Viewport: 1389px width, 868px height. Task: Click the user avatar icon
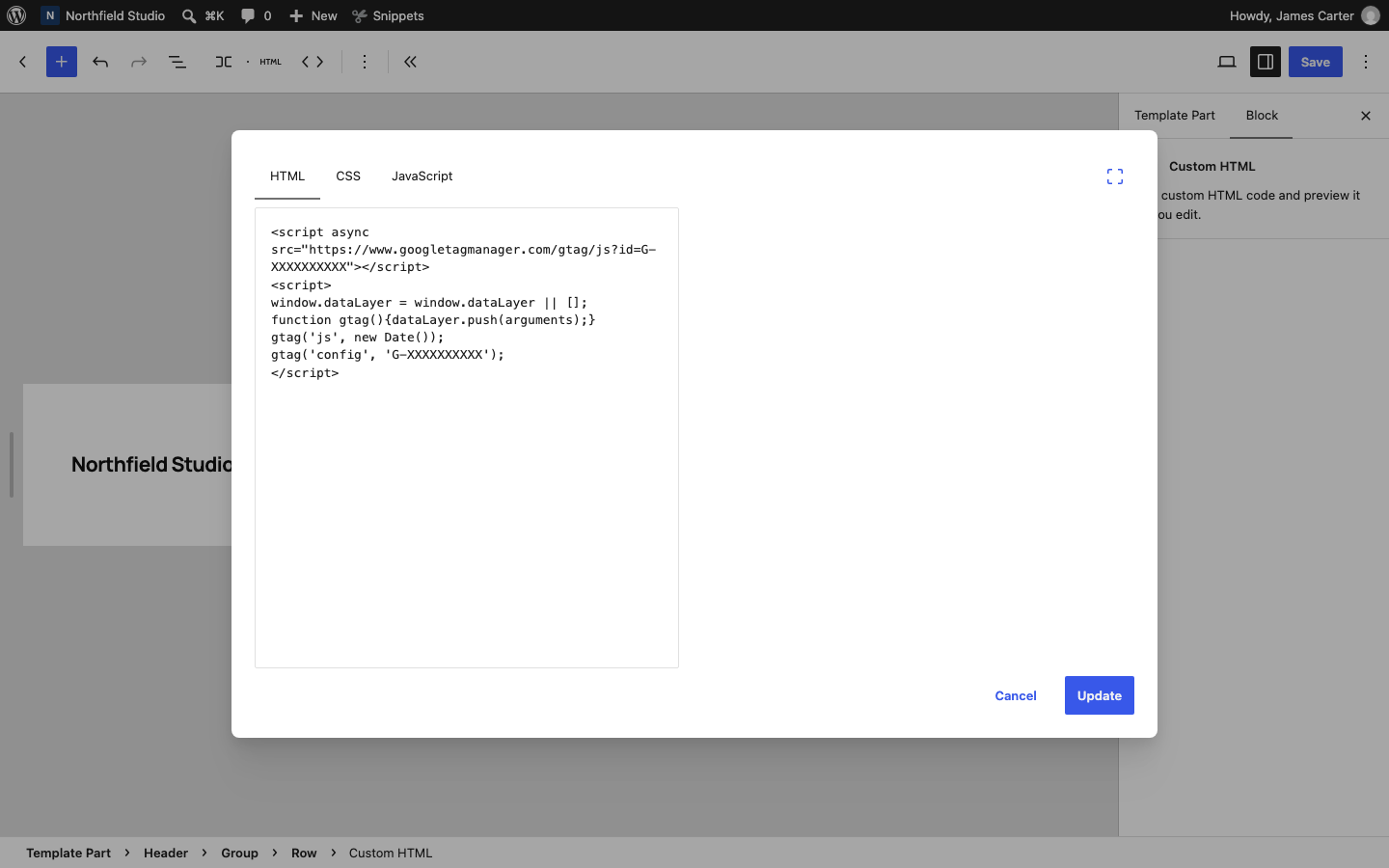coord(1371,15)
